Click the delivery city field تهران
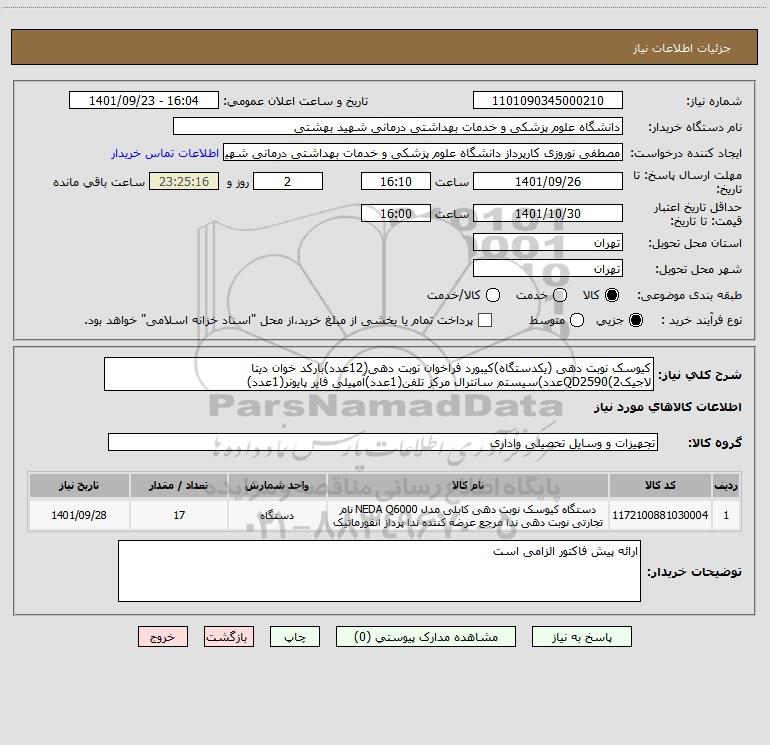Image resolution: width=770 pixels, height=745 pixels. point(548,269)
